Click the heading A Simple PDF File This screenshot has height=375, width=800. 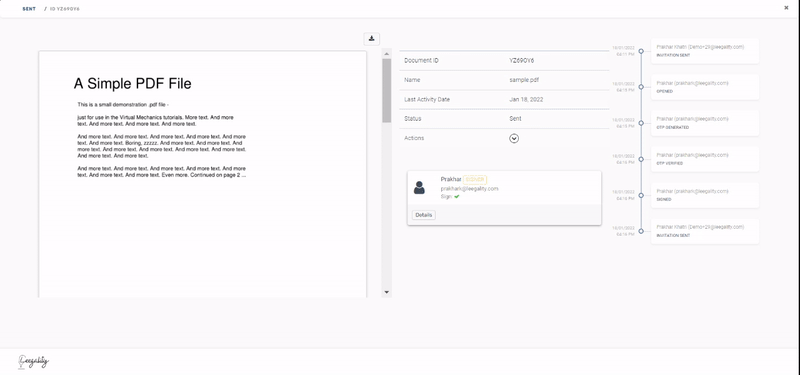point(133,84)
